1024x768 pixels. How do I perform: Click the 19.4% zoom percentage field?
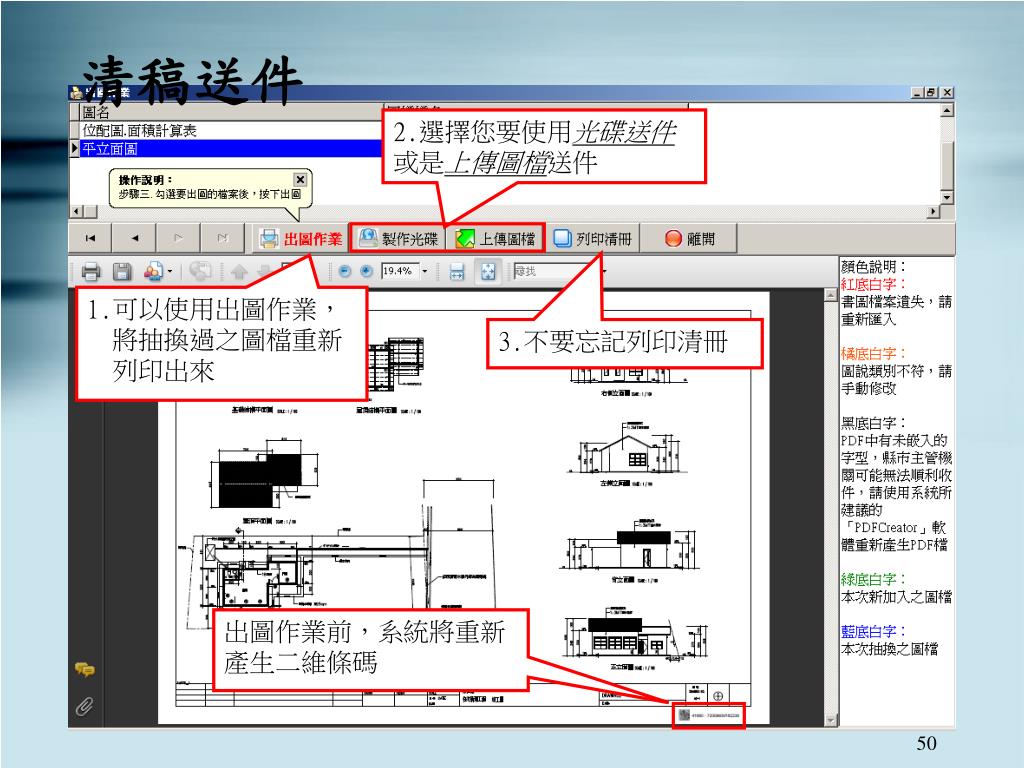400,271
